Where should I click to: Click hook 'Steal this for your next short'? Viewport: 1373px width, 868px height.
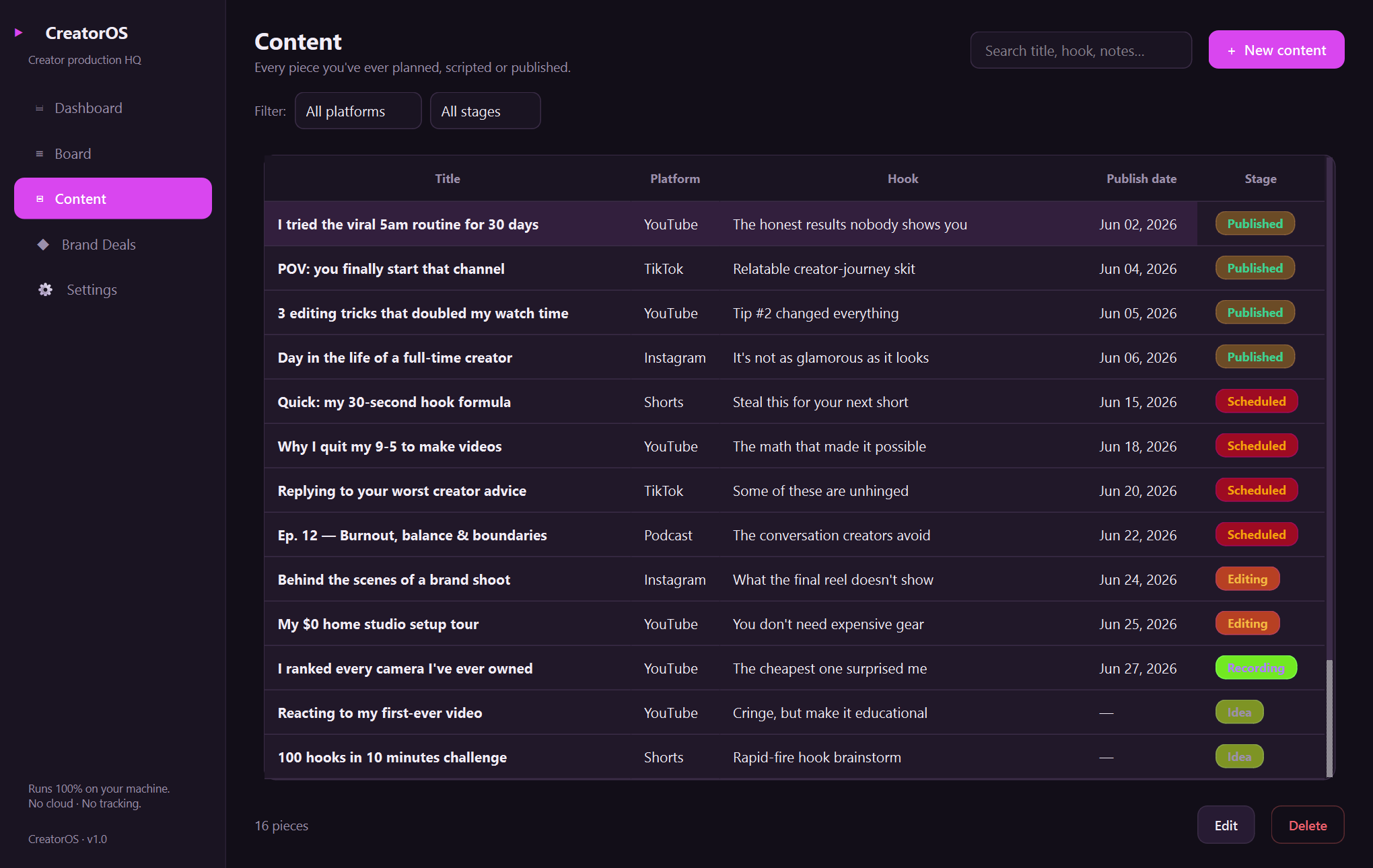pos(820,402)
